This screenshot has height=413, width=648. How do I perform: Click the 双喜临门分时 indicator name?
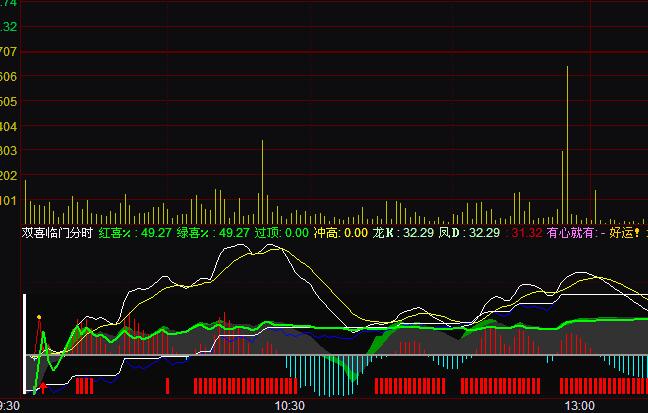point(57,233)
